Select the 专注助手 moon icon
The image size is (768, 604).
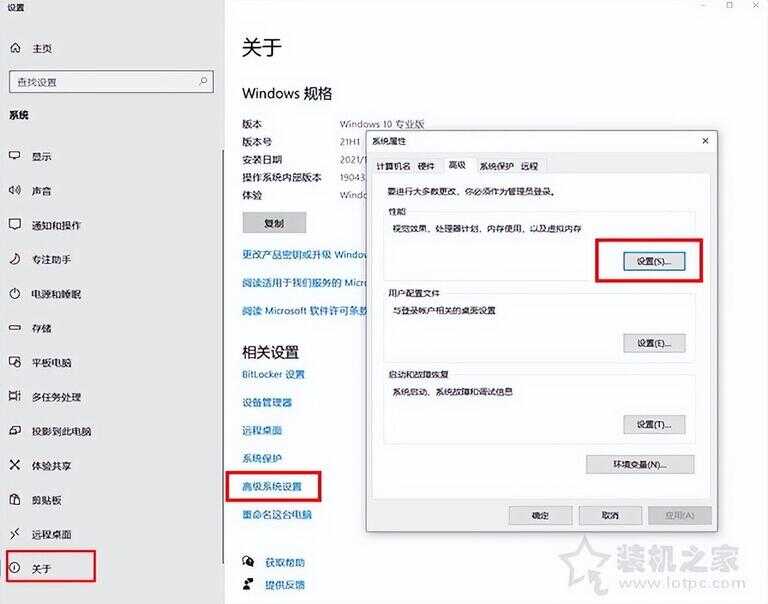15,259
